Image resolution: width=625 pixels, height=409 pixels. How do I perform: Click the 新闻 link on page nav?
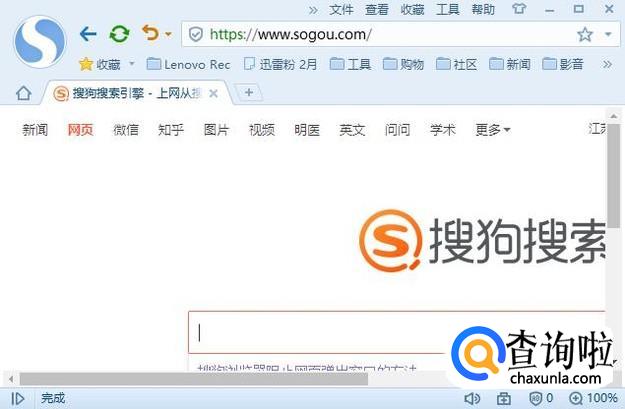point(35,130)
